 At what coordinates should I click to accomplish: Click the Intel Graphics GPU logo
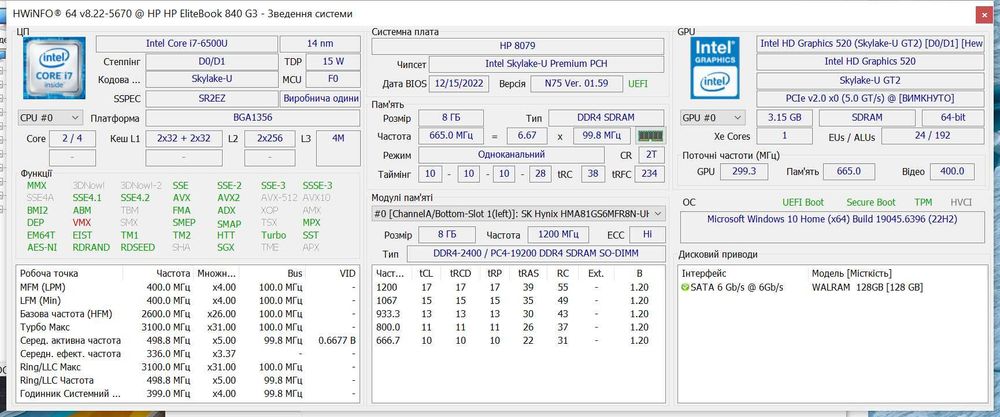[x=715, y=68]
